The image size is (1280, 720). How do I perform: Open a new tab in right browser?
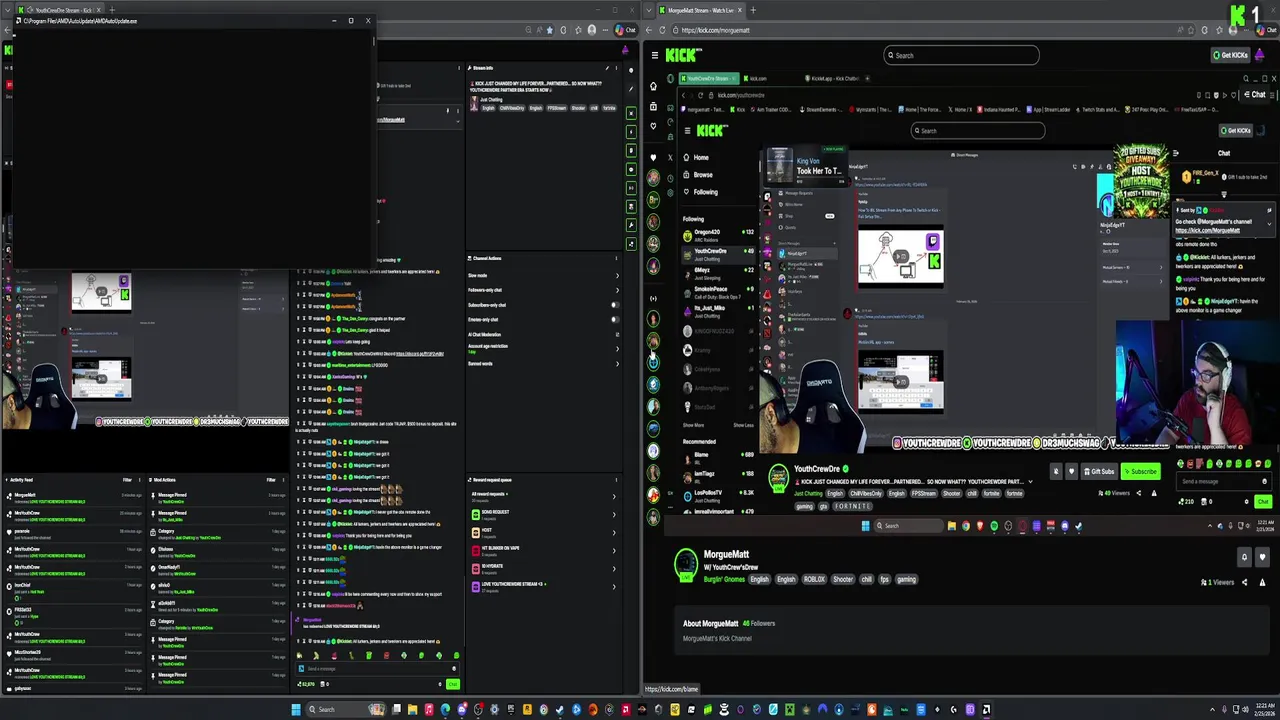pyautogui.click(x=753, y=10)
